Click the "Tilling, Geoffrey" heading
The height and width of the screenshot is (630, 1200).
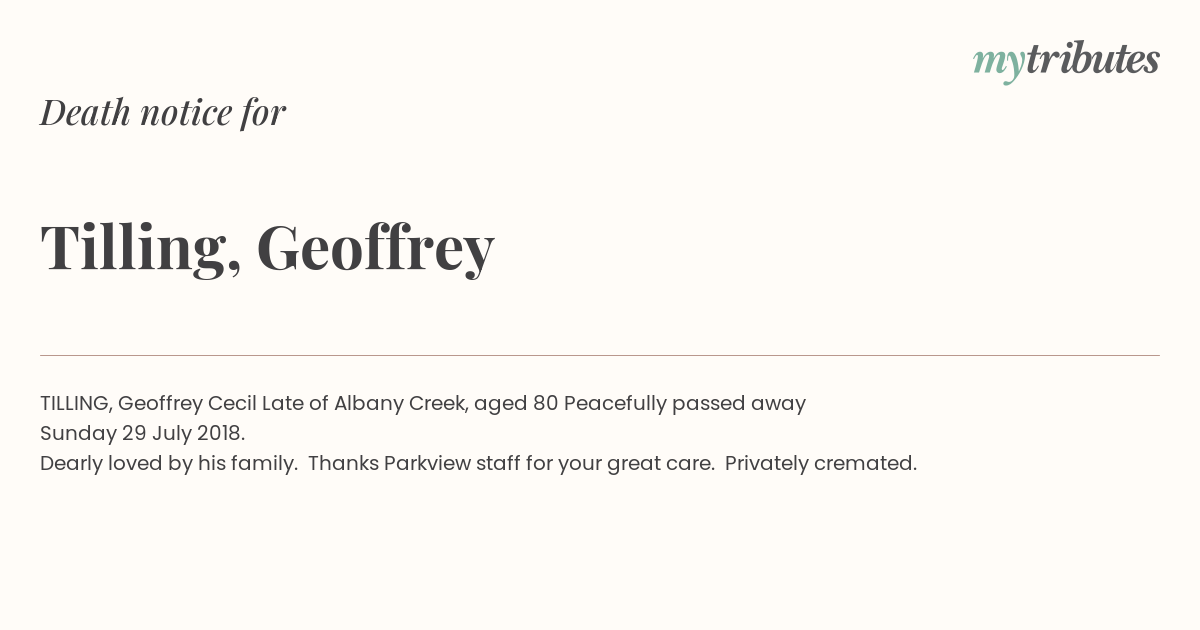click(267, 247)
